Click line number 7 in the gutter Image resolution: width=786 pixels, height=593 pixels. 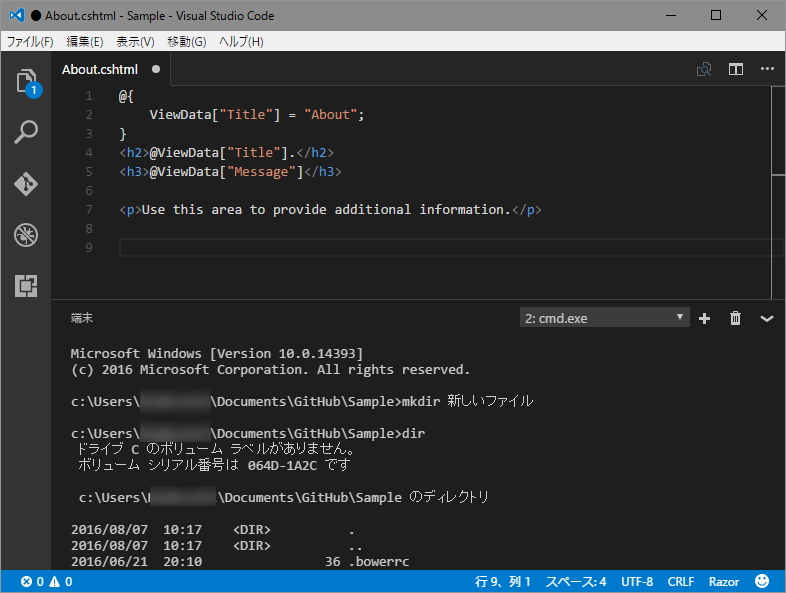tap(89, 210)
